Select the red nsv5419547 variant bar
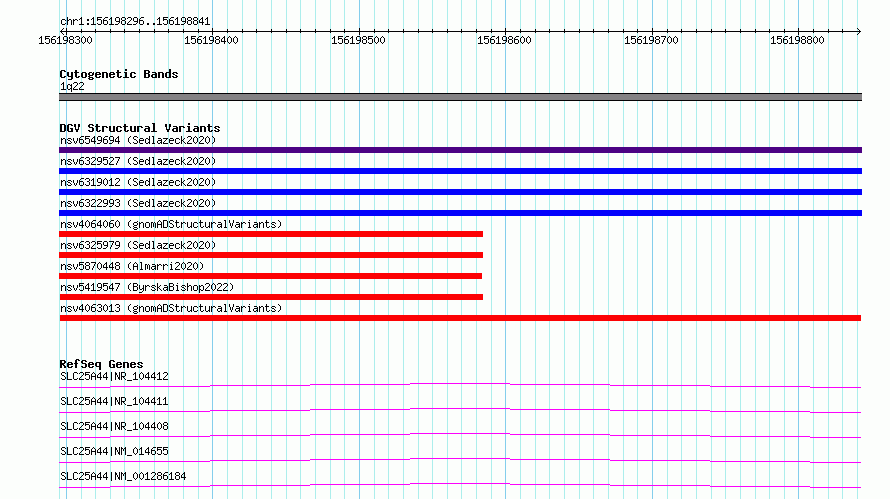This screenshot has width=890, height=499. [271, 297]
